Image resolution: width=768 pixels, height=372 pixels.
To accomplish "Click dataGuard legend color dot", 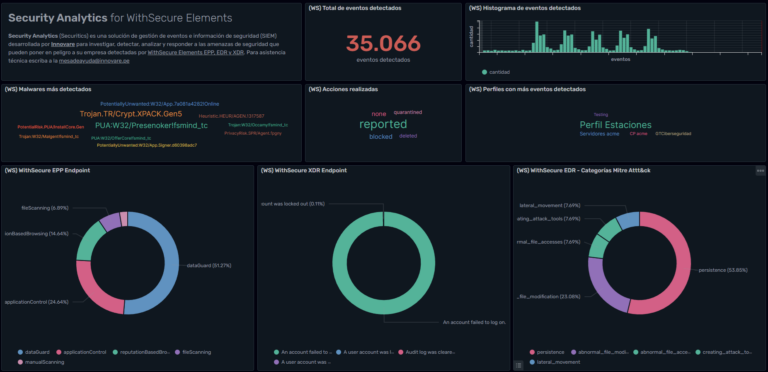I will point(20,351).
